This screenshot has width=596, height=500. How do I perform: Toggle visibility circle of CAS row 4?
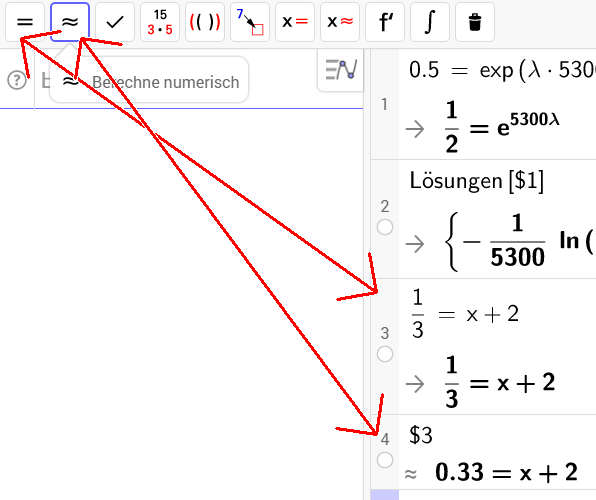click(x=385, y=460)
